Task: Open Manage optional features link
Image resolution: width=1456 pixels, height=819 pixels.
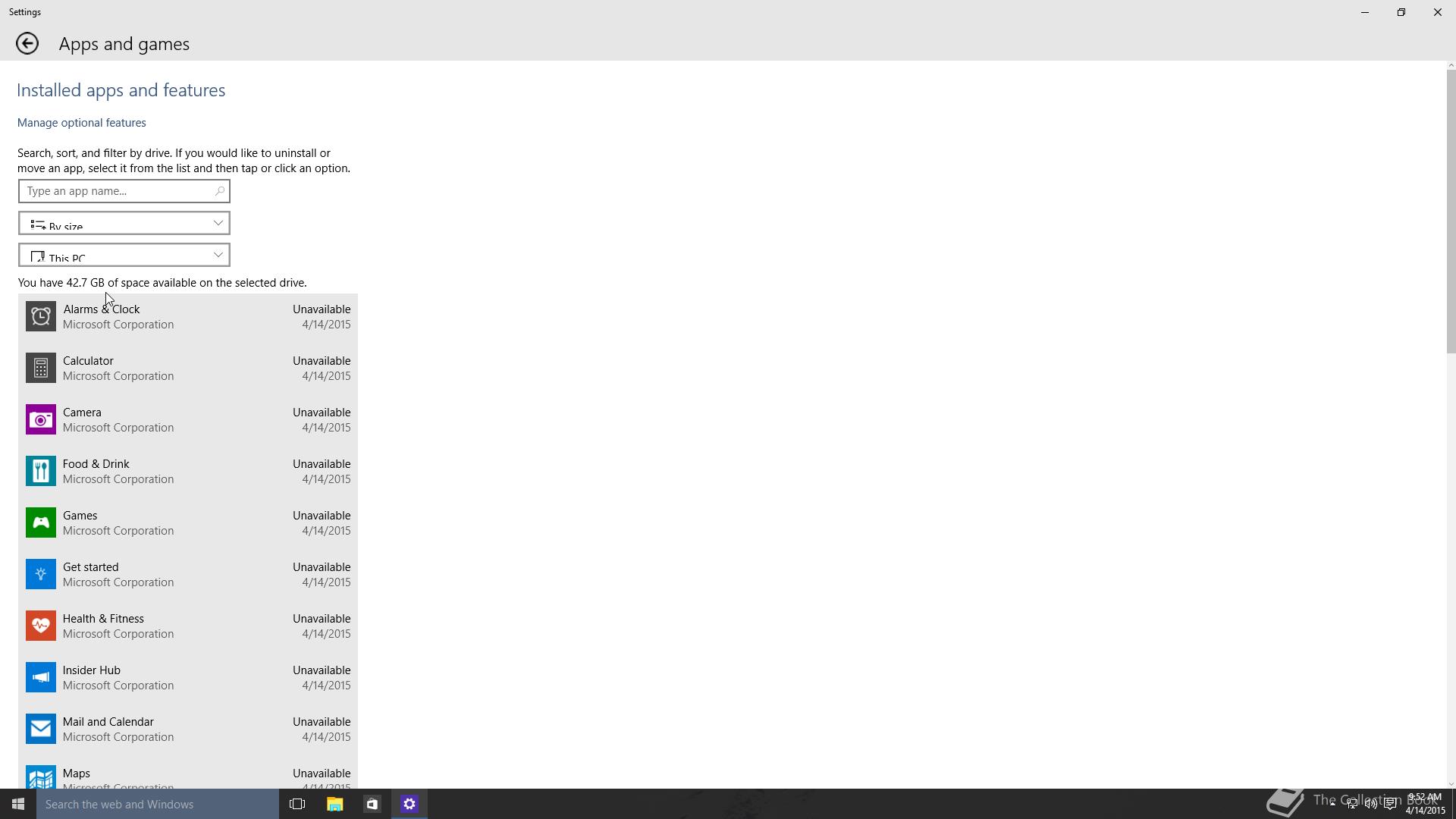Action: pos(82,123)
